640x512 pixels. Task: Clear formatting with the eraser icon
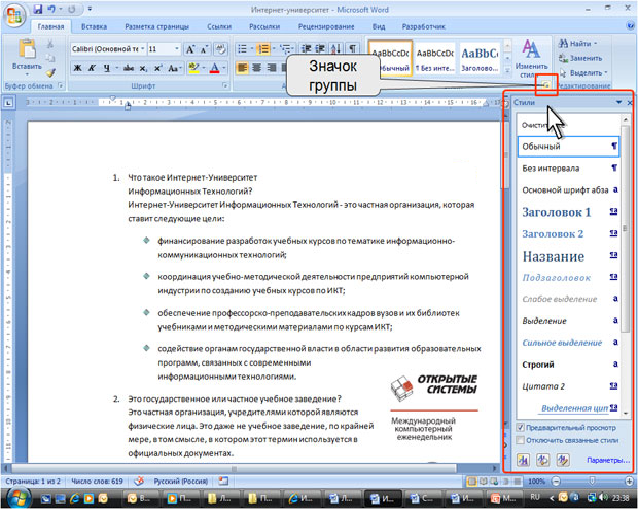(x=221, y=50)
